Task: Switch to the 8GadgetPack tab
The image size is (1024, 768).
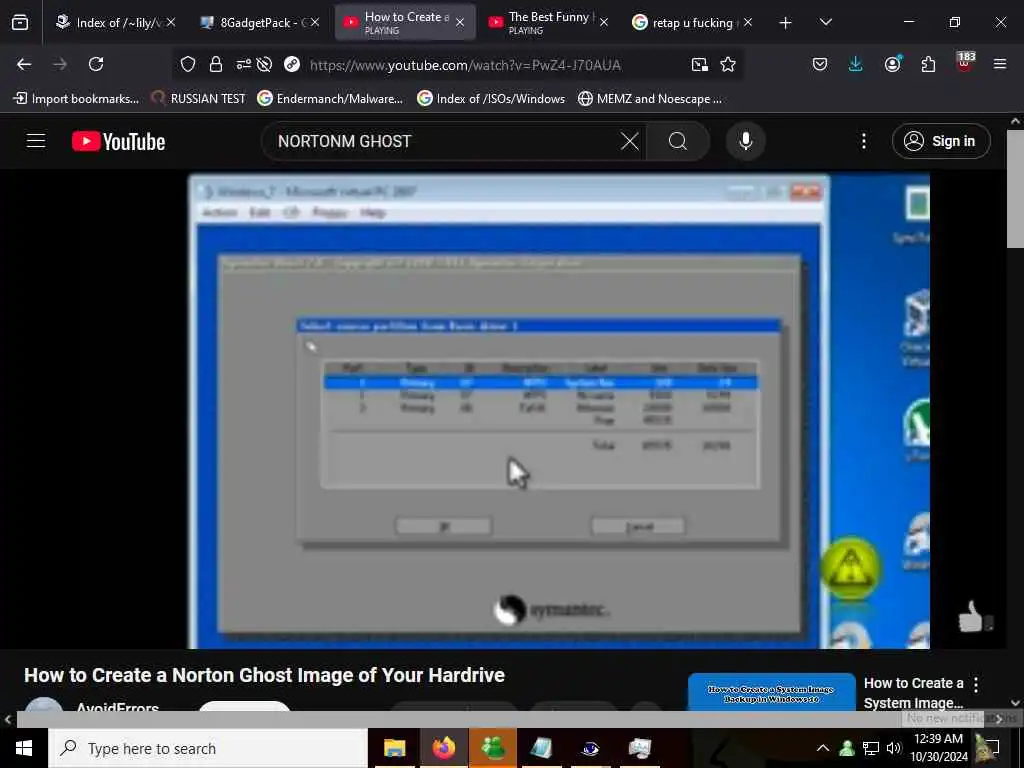Action: pos(261,22)
